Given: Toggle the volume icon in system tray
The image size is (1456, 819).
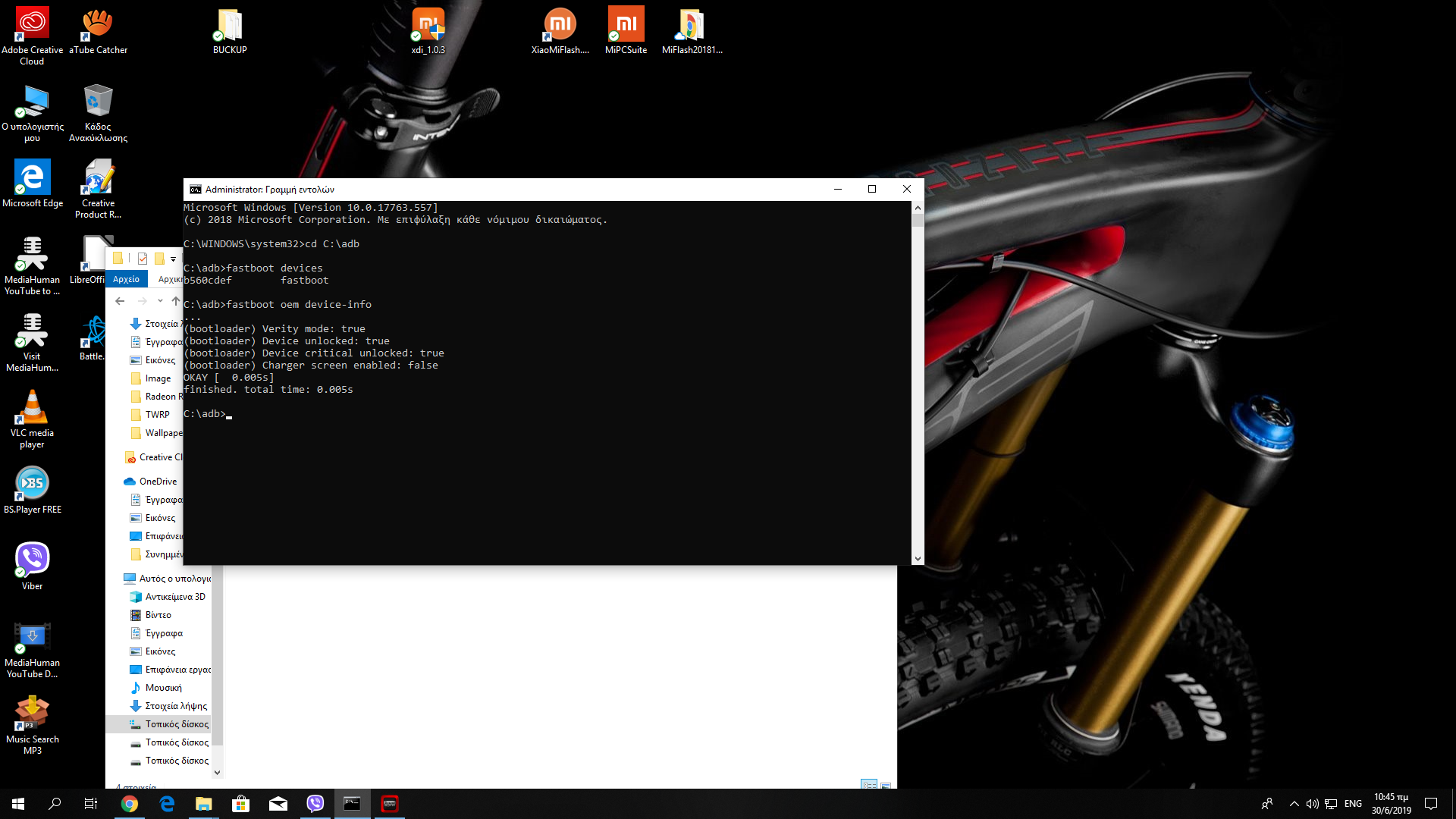Looking at the screenshot, I should [x=1312, y=804].
